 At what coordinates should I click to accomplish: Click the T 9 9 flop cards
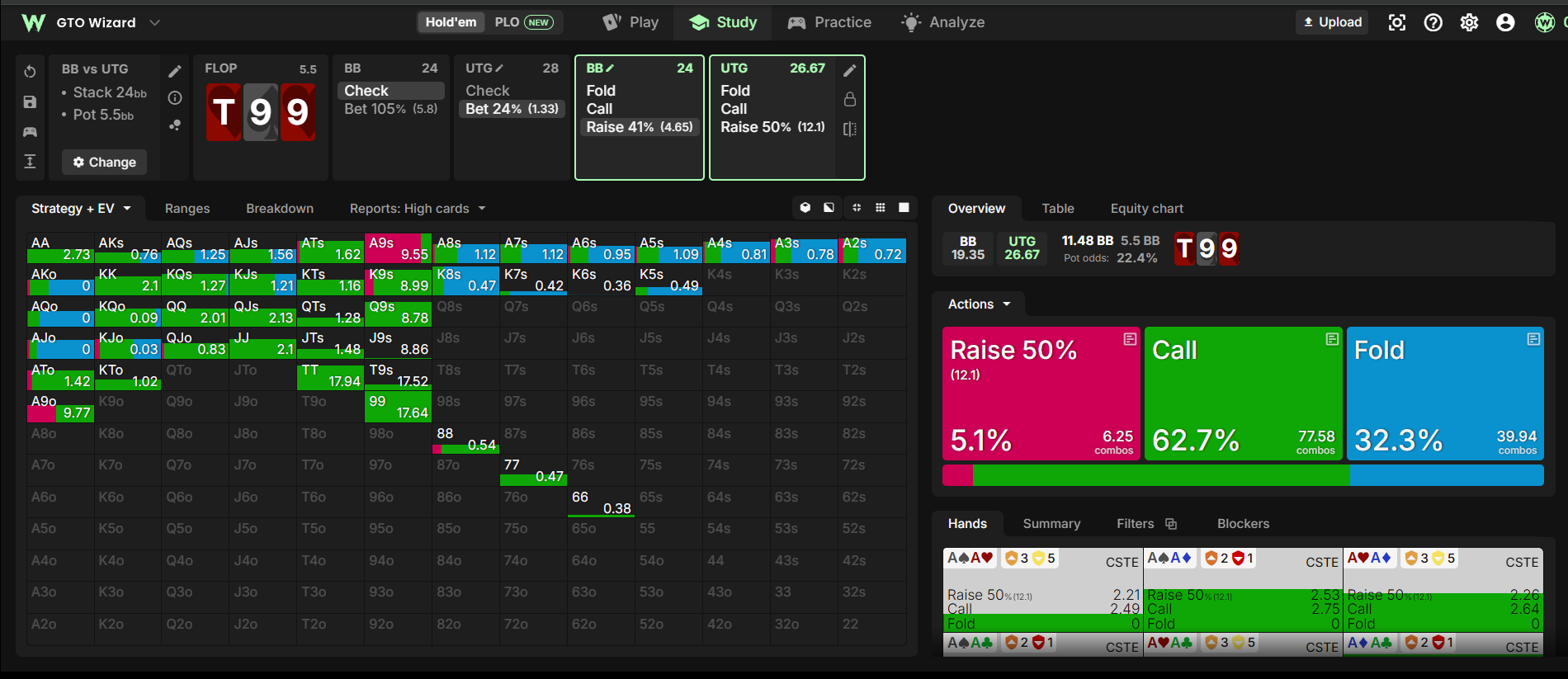point(260,112)
